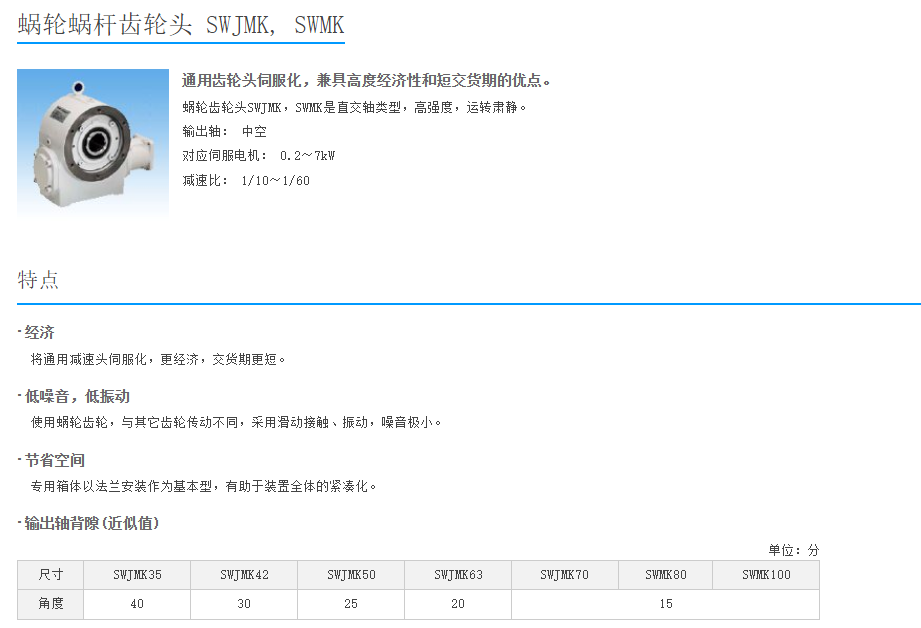The width and height of the screenshot is (921, 628).
Task: Click the 经济 feature heading
Action: (39, 333)
